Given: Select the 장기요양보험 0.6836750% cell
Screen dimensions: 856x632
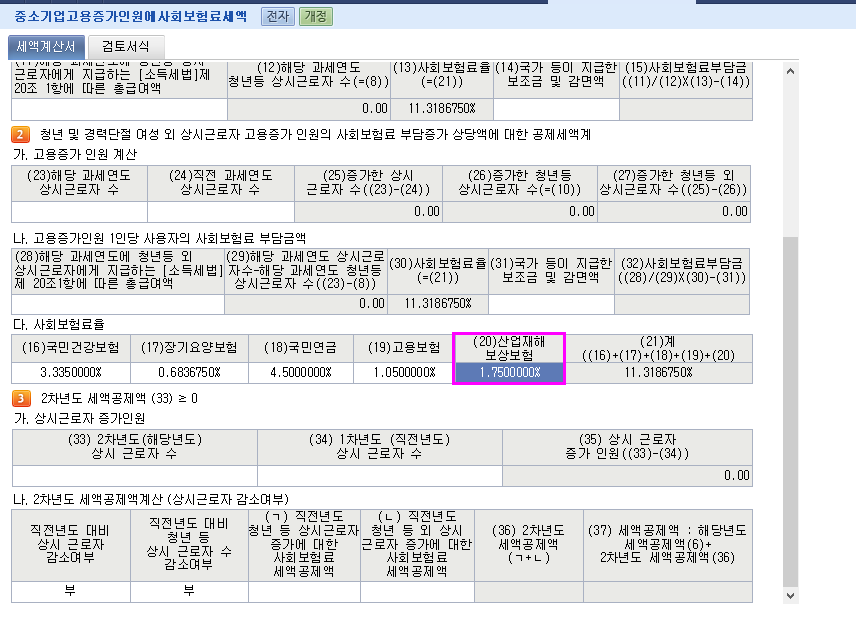Looking at the screenshot, I should pos(189,373).
